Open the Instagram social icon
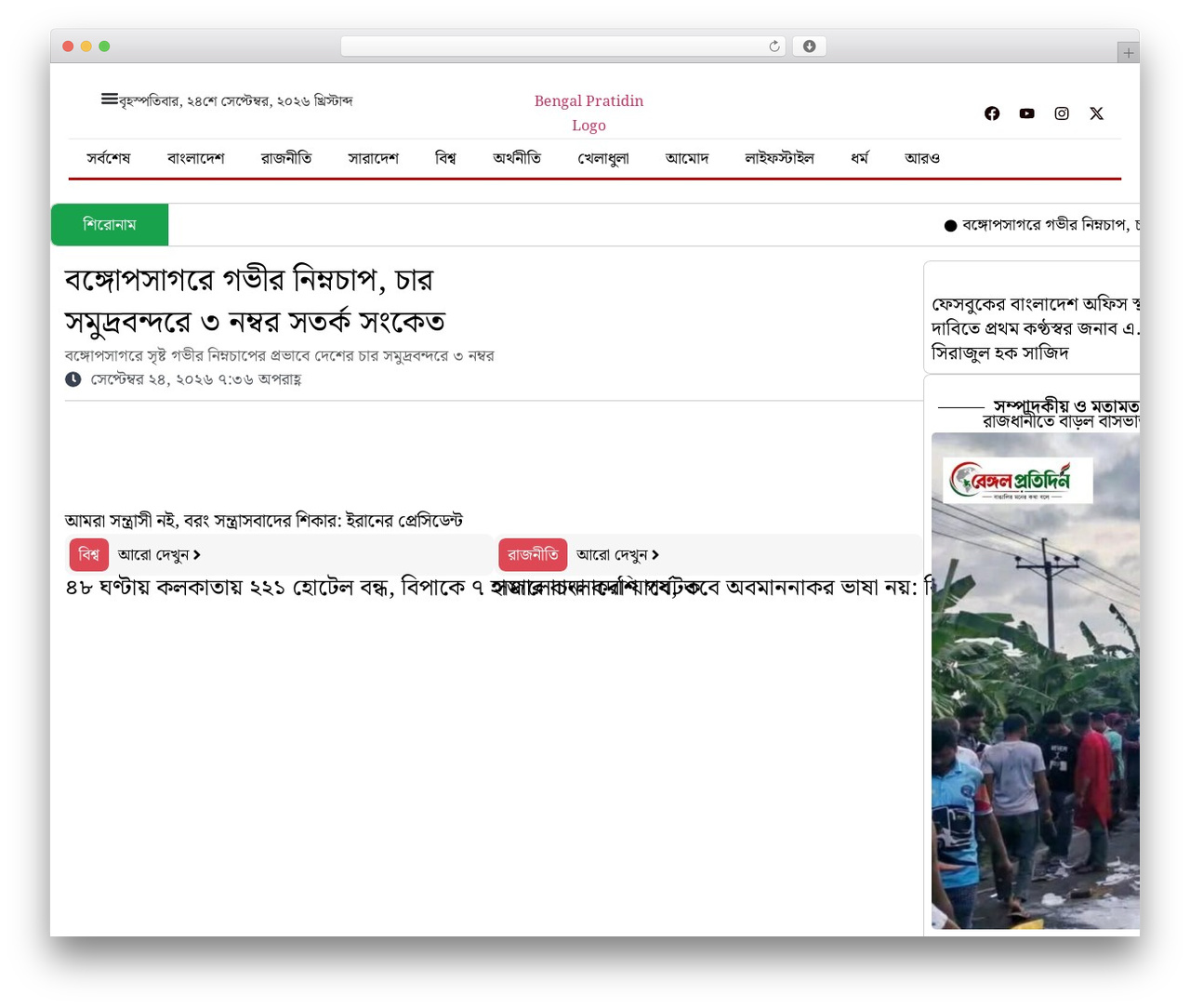Viewport: 1190px width, 1008px height. pos(1062,113)
